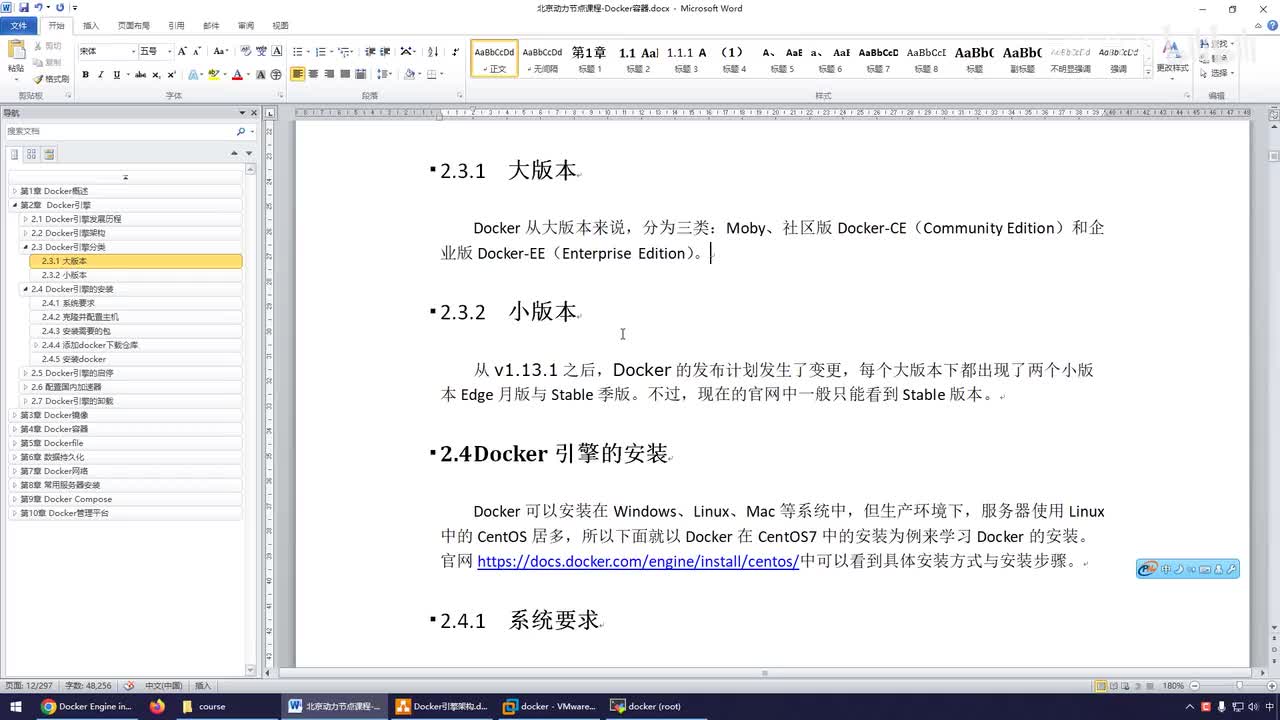Open the docs.docker.com install centos link
The height and width of the screenshot is (720, 1280).
coord(638,561)
